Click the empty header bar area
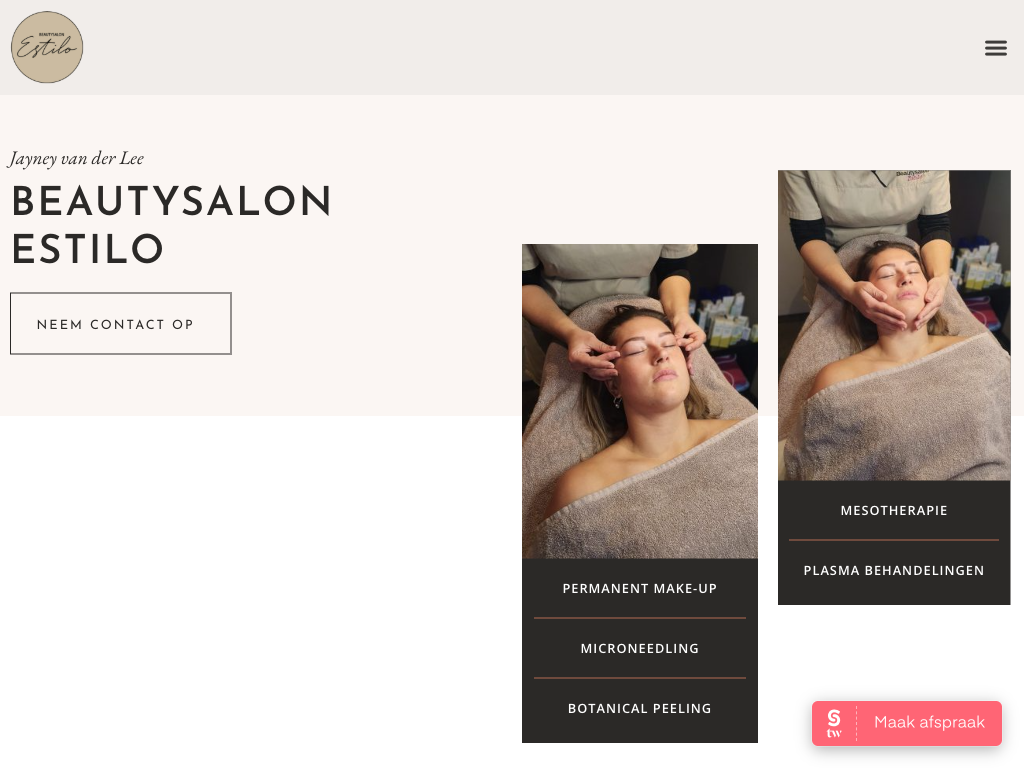The height and width of the screenshot is (768, 1024). tap(522, 47)
